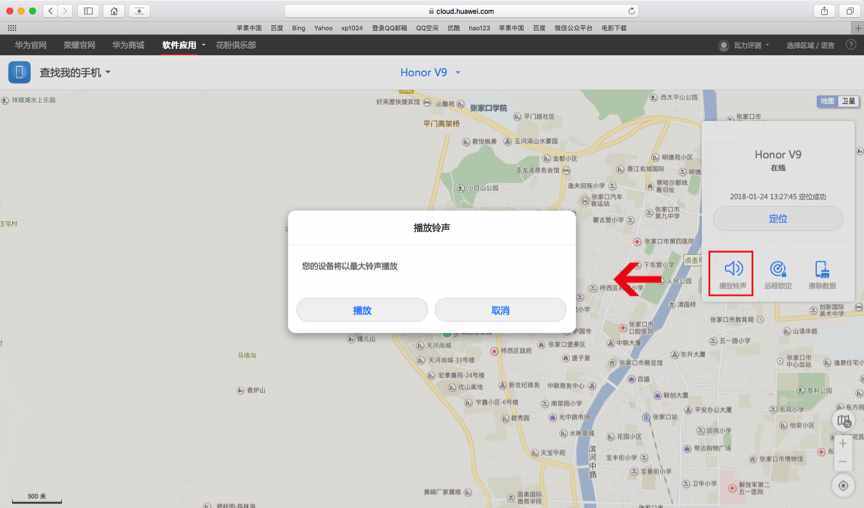Open the map layers icon
Screen dimensions: 864x508
coord(844,421)
